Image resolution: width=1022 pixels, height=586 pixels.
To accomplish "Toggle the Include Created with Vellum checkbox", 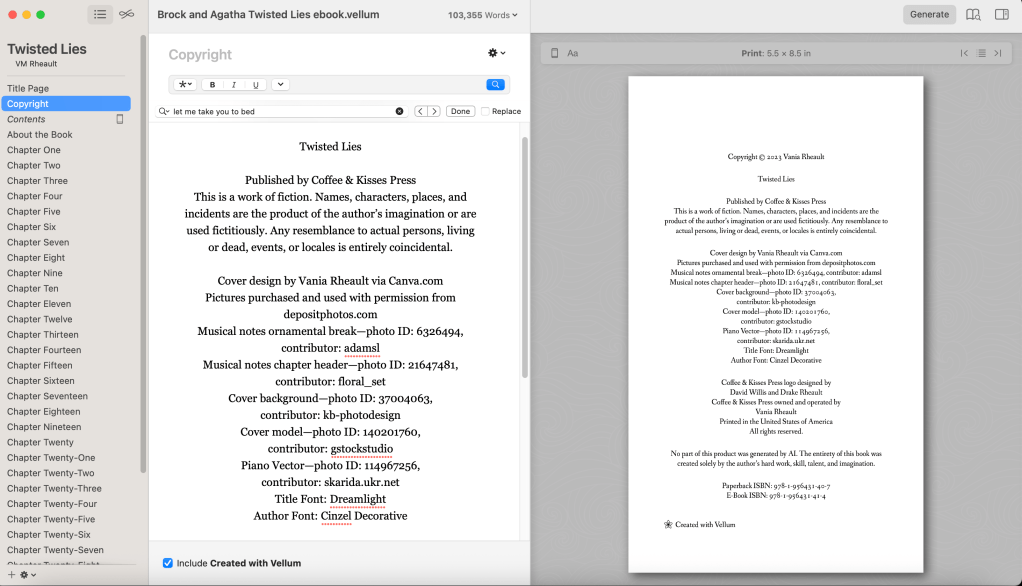I will point(168,563).
